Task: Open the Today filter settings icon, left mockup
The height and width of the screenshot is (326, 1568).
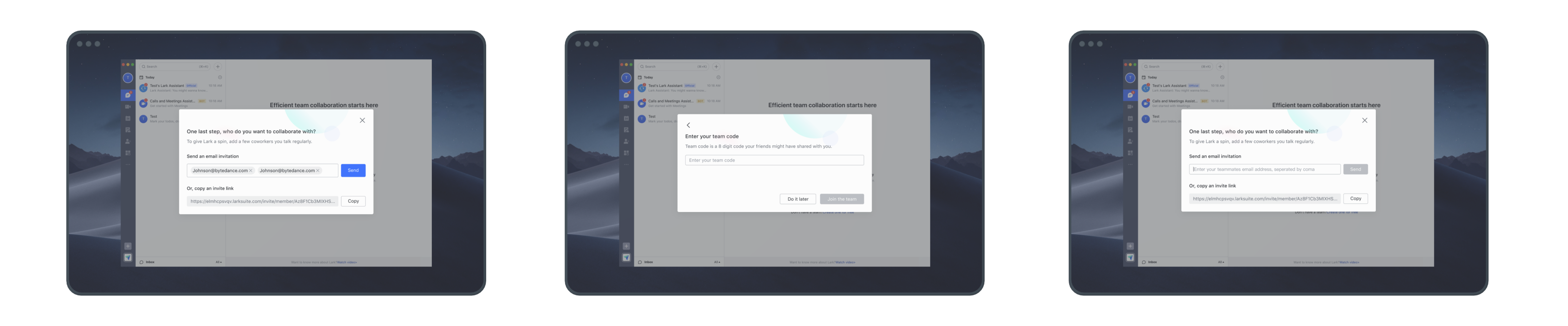Action: click(x=220, y=77)
